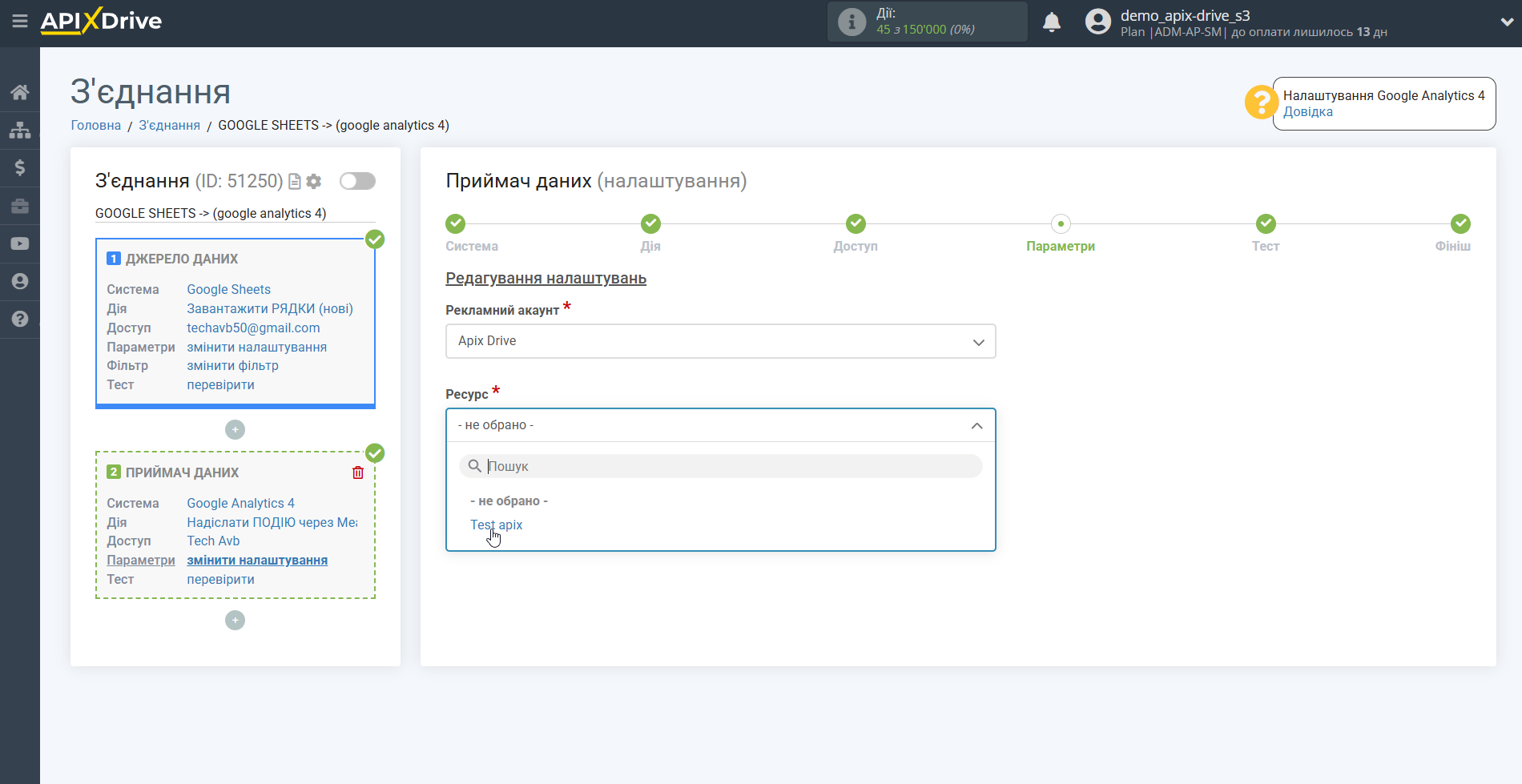Screen dimensions: 1522x784
Task: Click the Пошук search field
Action: tap(720, 466)
